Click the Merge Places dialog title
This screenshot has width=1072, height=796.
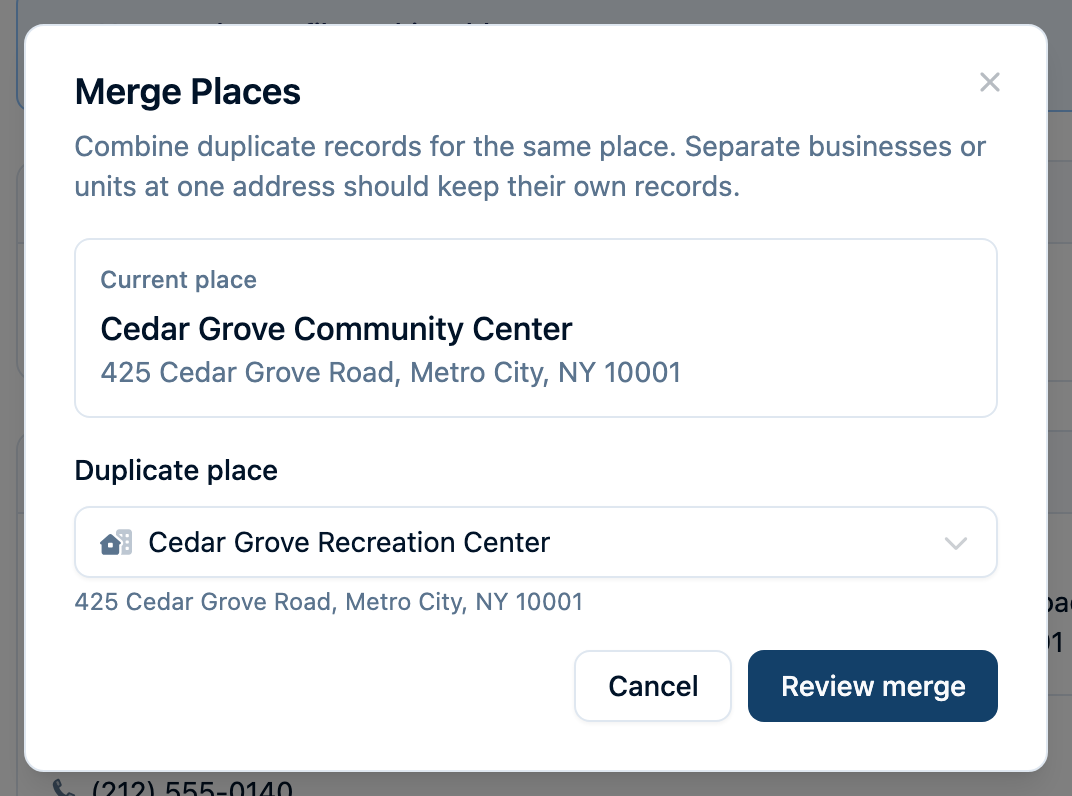(187, 92)
